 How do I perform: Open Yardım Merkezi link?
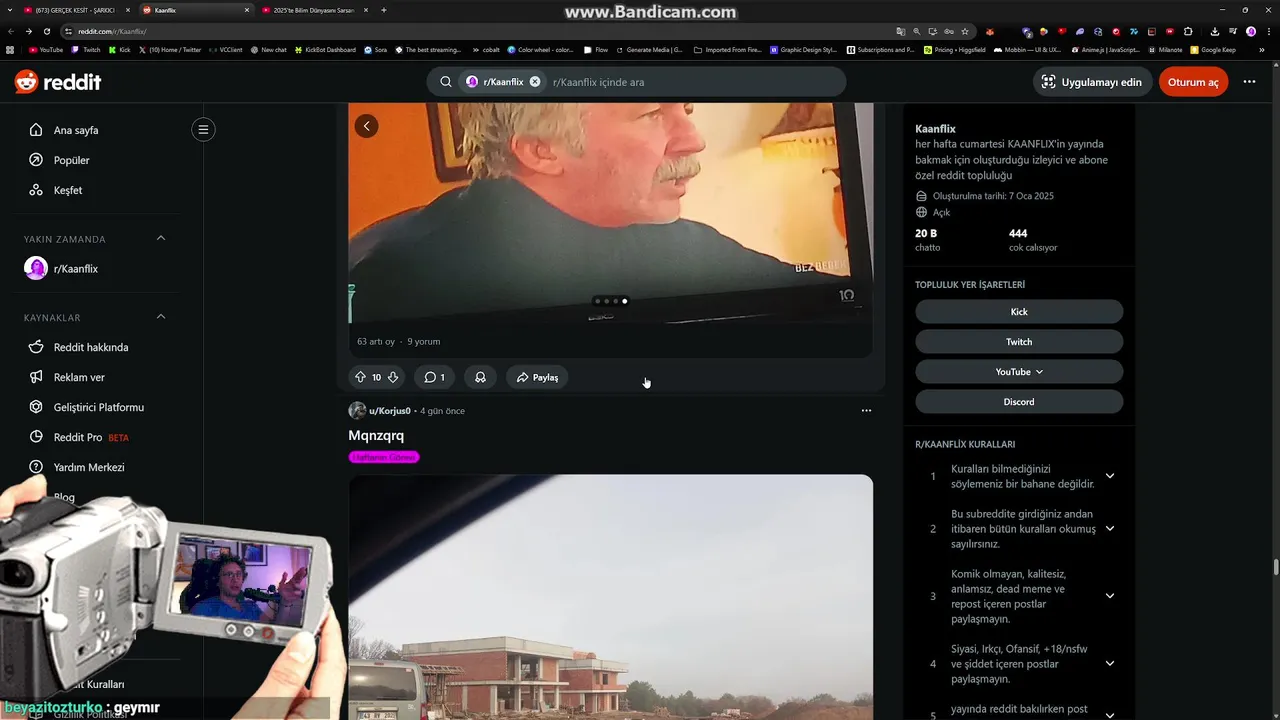[x=88, y=467]
